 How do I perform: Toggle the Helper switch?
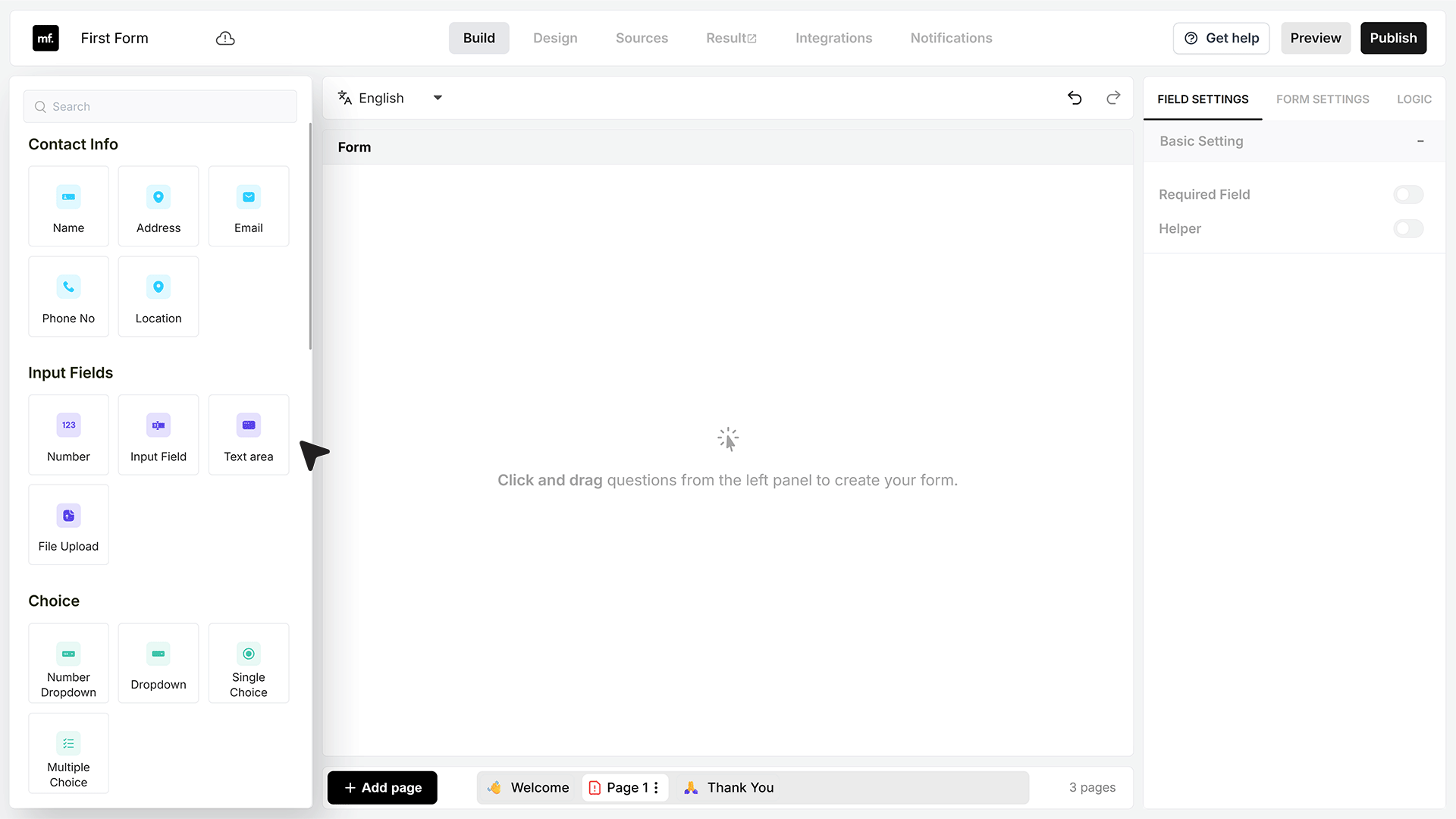point(1408,229)
